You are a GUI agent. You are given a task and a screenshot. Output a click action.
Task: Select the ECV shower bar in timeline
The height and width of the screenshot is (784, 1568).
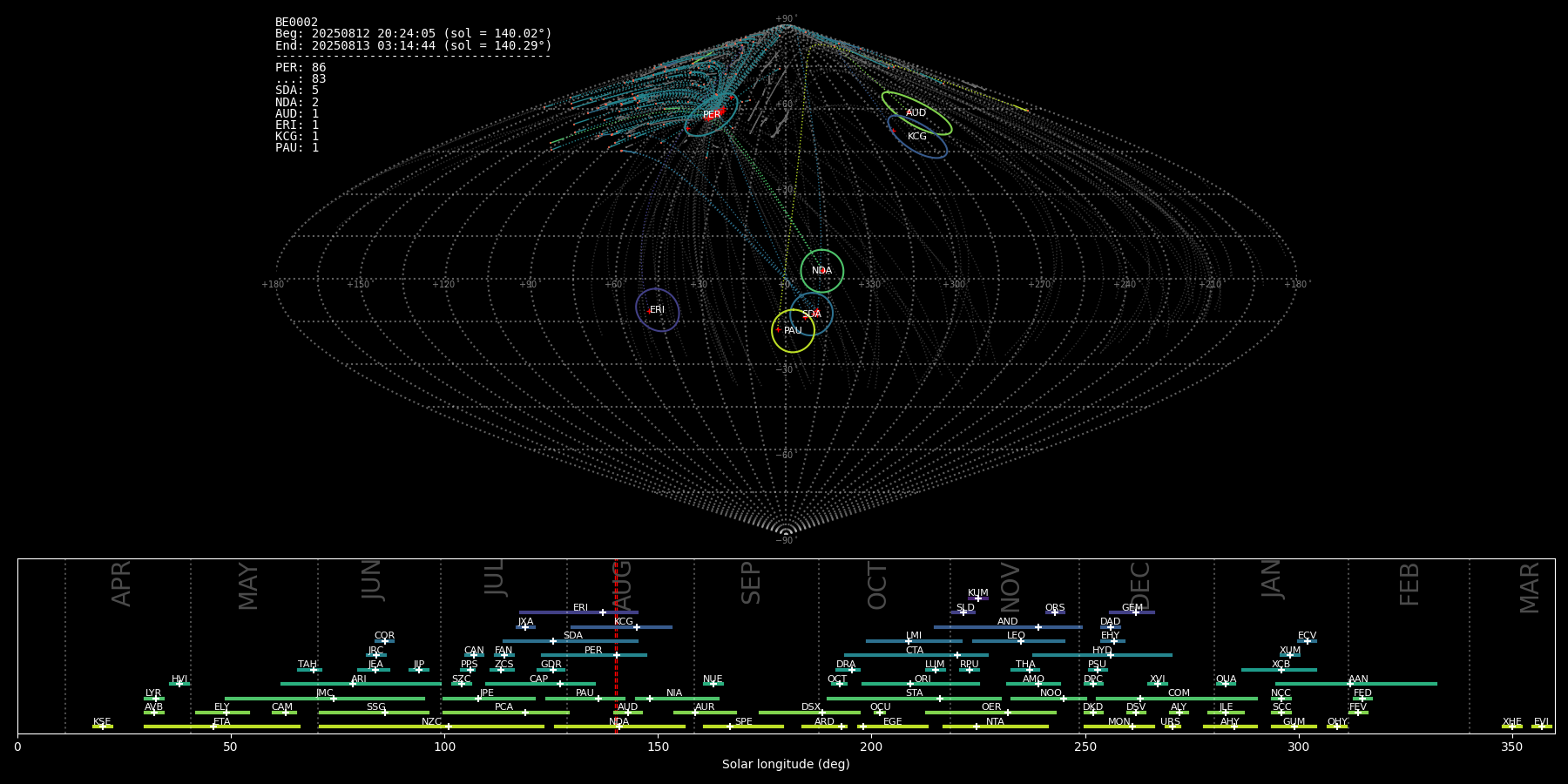[x=1307, y=641]
